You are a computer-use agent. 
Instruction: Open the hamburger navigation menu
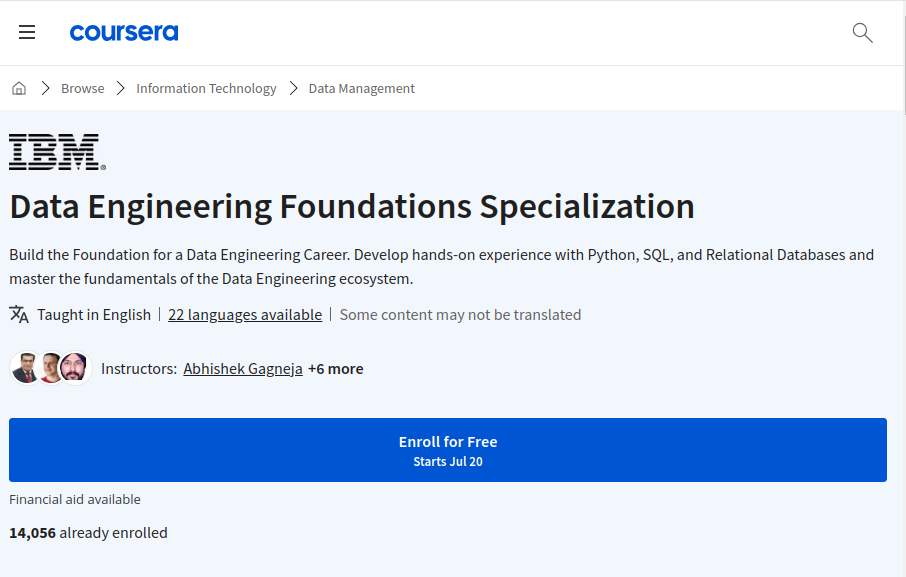click(x=27, y=31)
